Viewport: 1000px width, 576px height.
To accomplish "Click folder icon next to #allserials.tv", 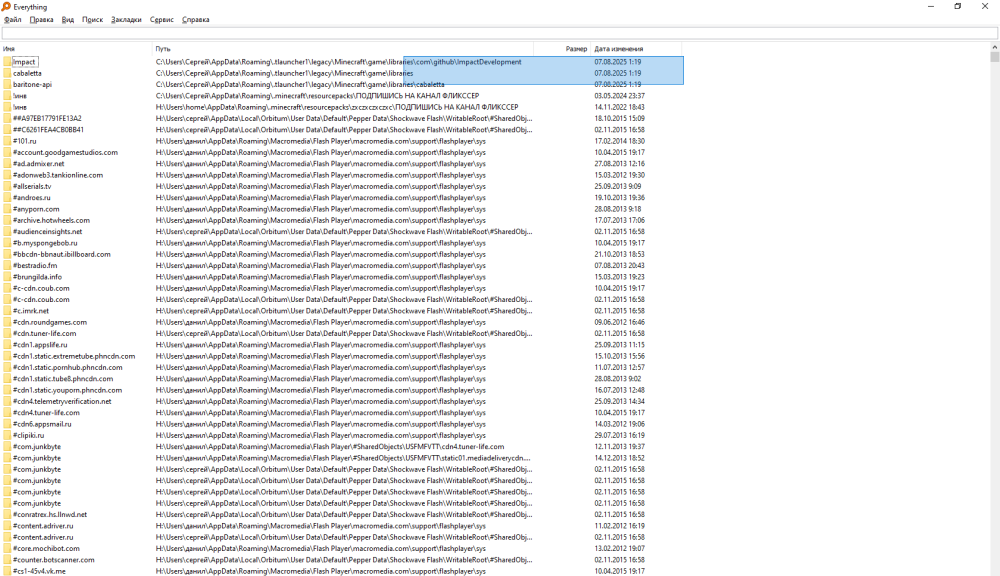I will point(7,186).
